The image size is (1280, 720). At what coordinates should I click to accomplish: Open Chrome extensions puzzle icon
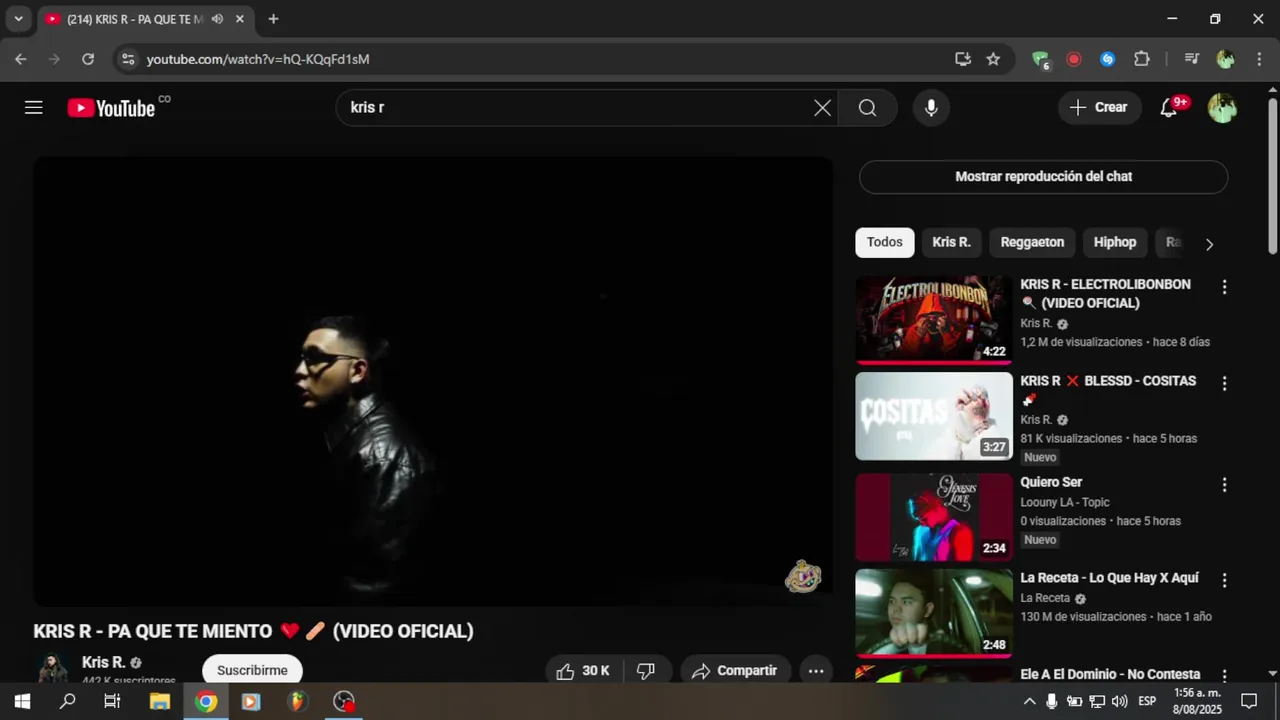[x=1142, y=59]
